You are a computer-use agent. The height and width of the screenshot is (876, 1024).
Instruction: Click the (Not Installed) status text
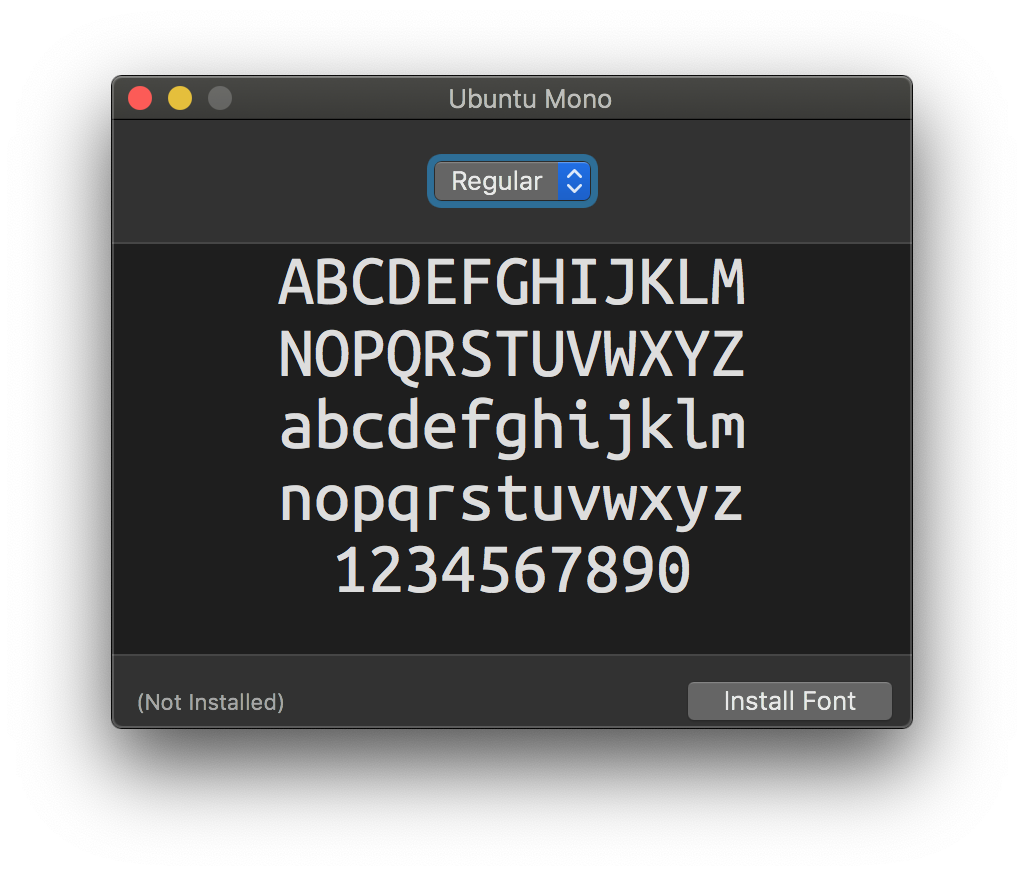(210, 702)
